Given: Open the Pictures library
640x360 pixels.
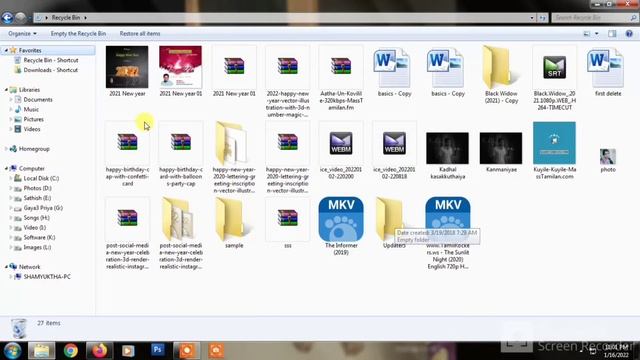Looking at the screenshot, I should 33,119.
